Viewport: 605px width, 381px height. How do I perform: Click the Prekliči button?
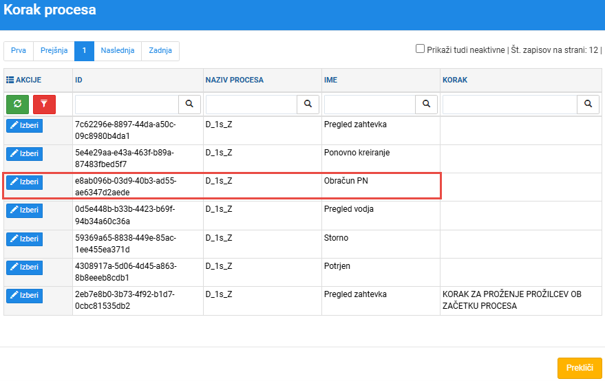click(580, 368)
